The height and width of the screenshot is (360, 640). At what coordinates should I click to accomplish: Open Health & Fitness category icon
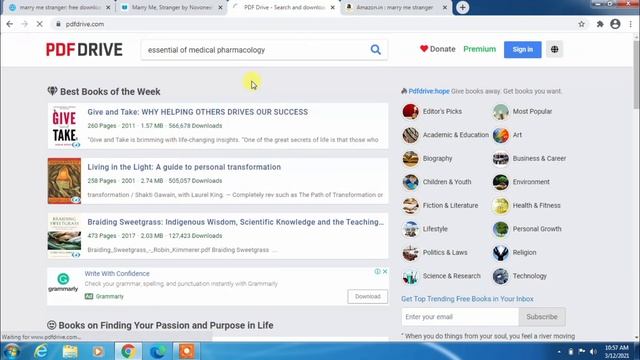(x=500, y=206)
